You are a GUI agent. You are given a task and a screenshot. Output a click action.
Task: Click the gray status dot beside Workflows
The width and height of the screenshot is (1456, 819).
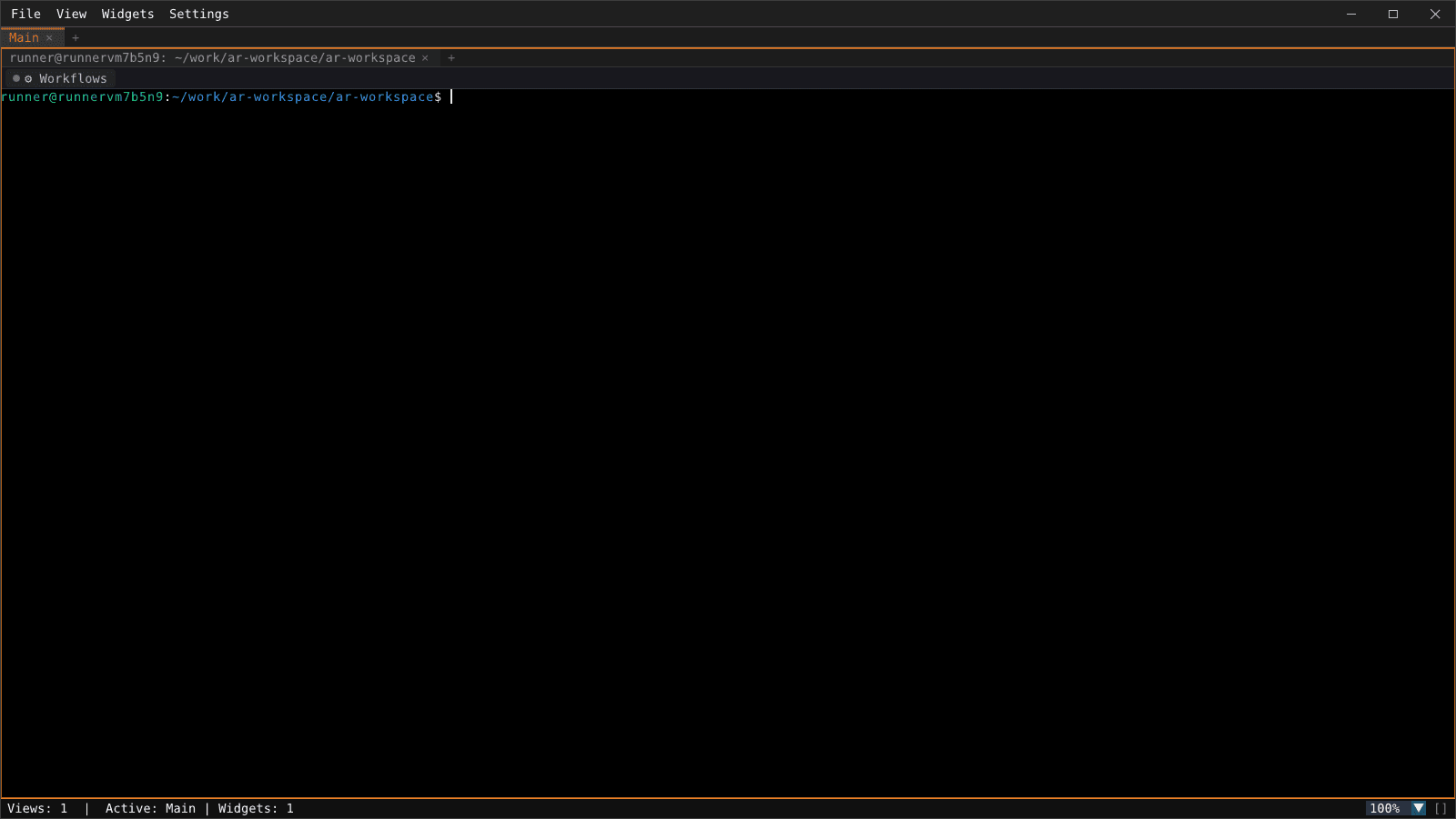click(x=16, y=78)
